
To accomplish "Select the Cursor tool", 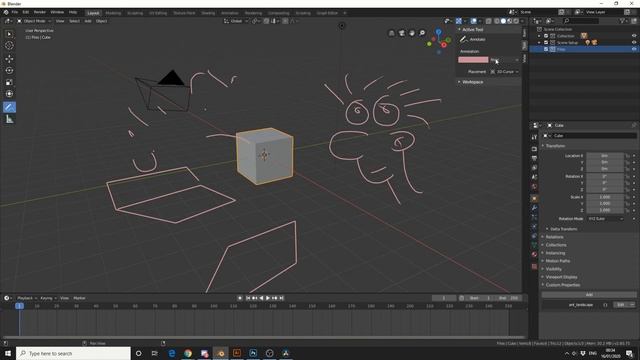I will pos(9,46).
